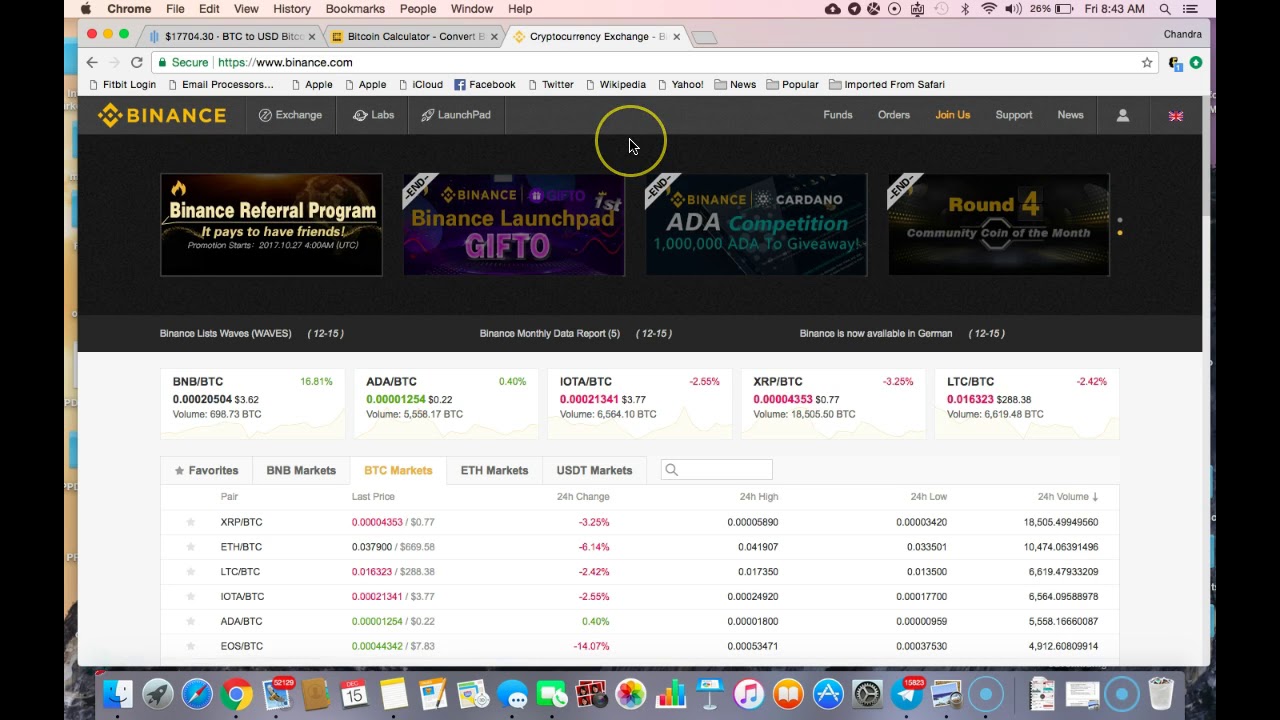Screen dimensions: 1280x720
Task: Expand the Imported From Safari bookmarks folder
Action: [x=886, y=85]
